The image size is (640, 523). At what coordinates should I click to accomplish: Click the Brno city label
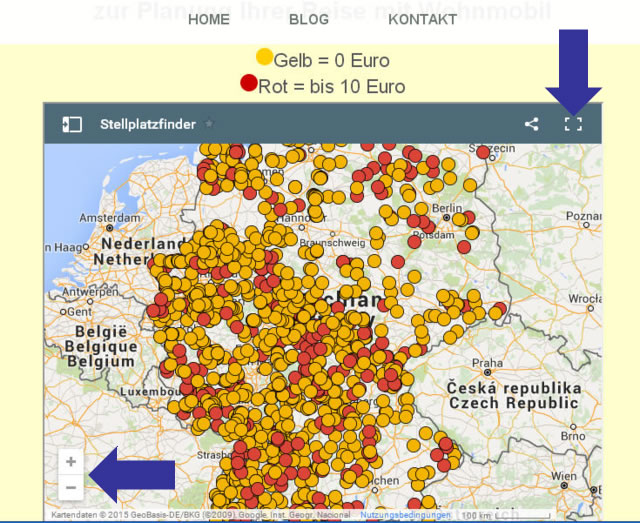[x=573, y=436]
